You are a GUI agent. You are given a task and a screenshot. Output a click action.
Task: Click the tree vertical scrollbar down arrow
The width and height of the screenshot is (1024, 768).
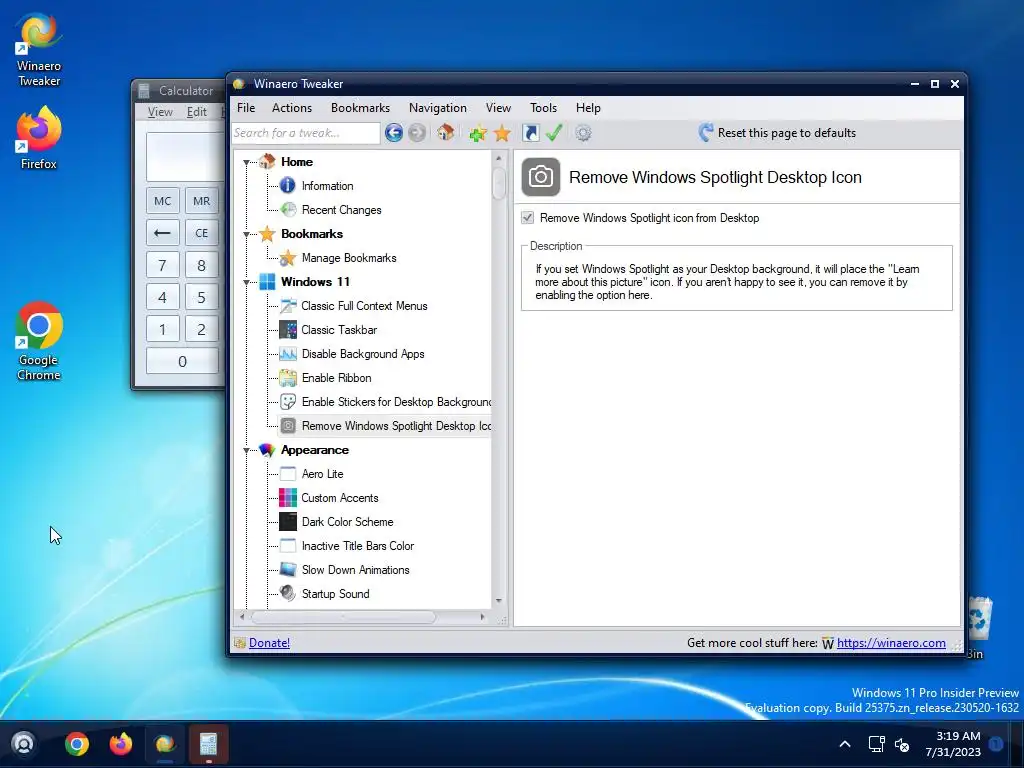(498, 601)
